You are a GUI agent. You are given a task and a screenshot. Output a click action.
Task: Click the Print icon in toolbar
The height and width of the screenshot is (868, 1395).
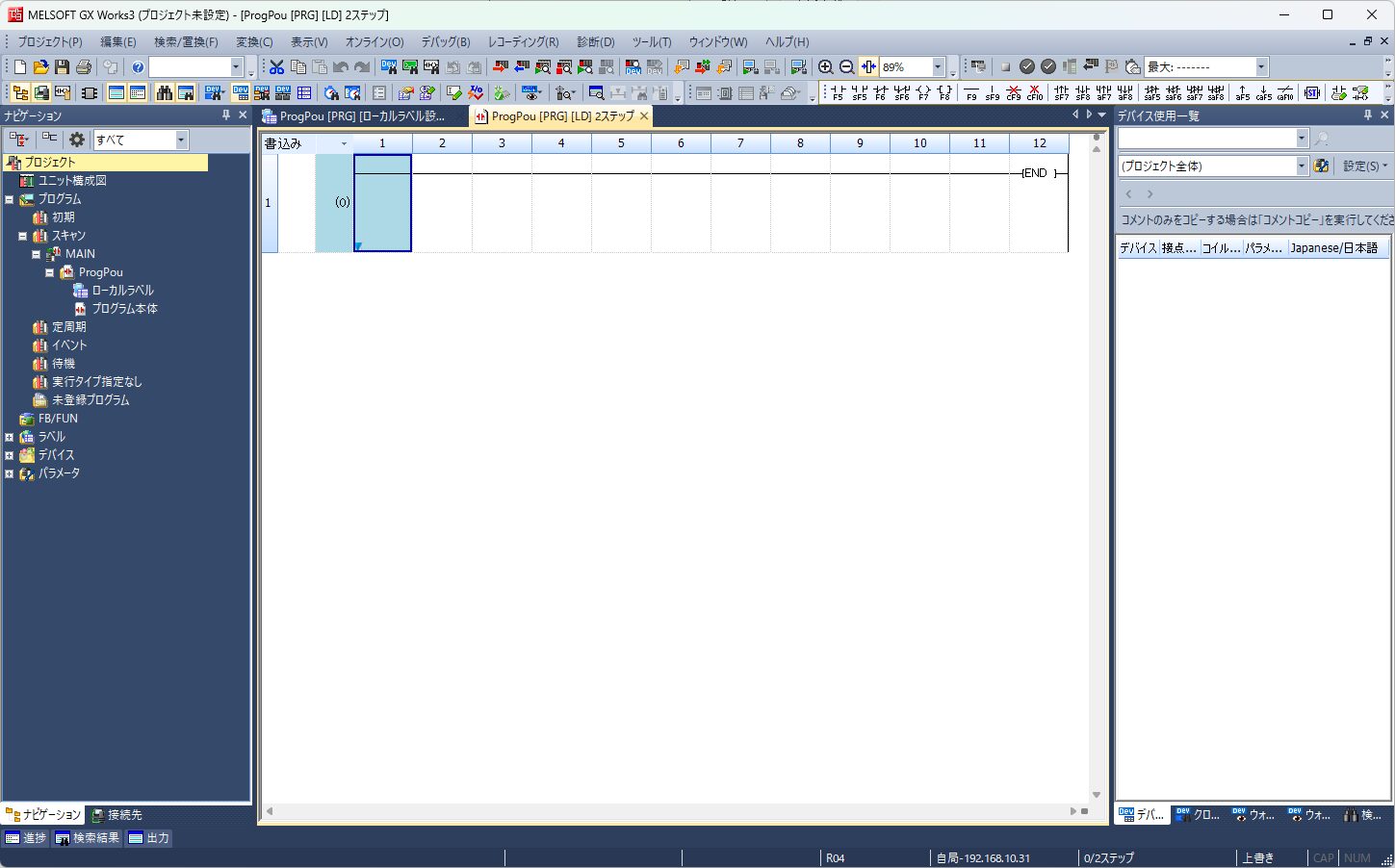(x=84, y=67)
